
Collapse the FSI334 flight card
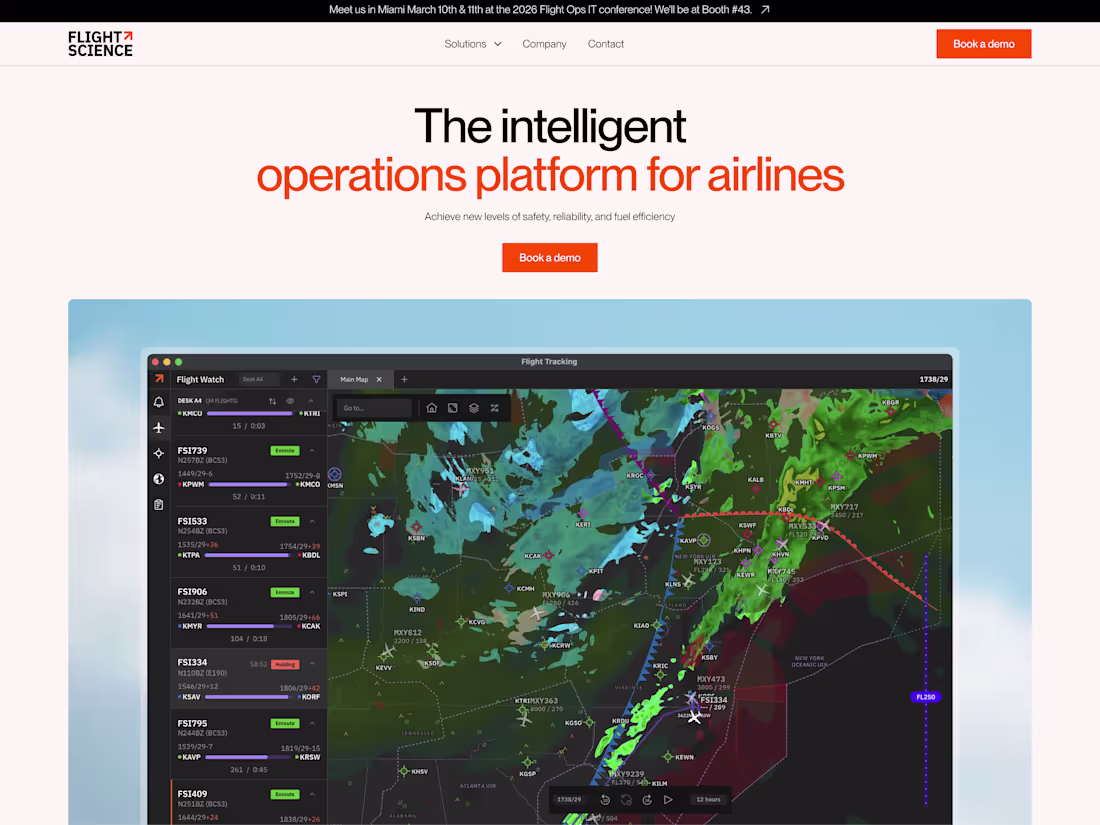point(312,663)
